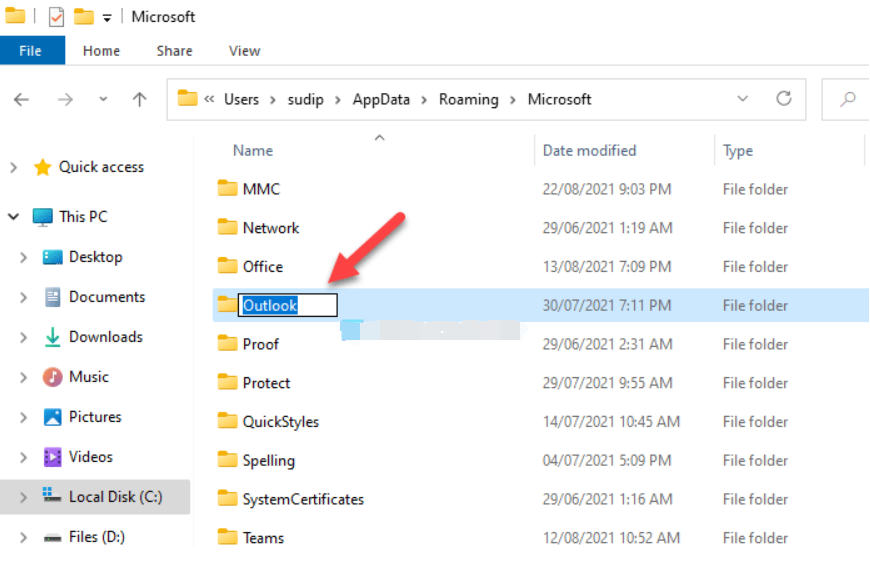Select the Teams folder icon
The height and width of the screenshot is (566, 870).
(227, 538)
